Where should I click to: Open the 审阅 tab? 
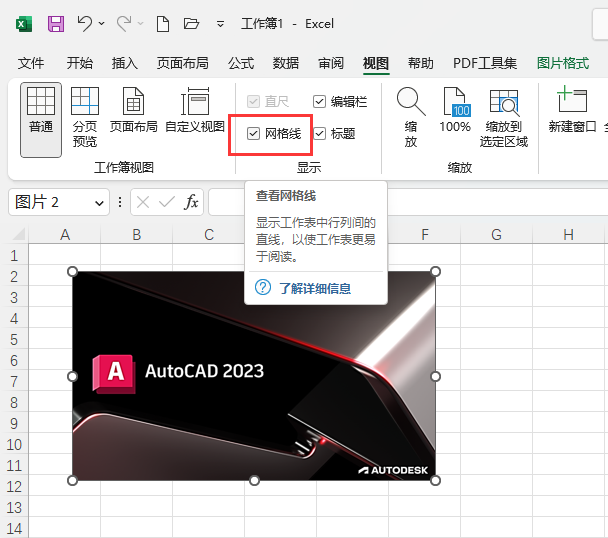tap(331, 63)
